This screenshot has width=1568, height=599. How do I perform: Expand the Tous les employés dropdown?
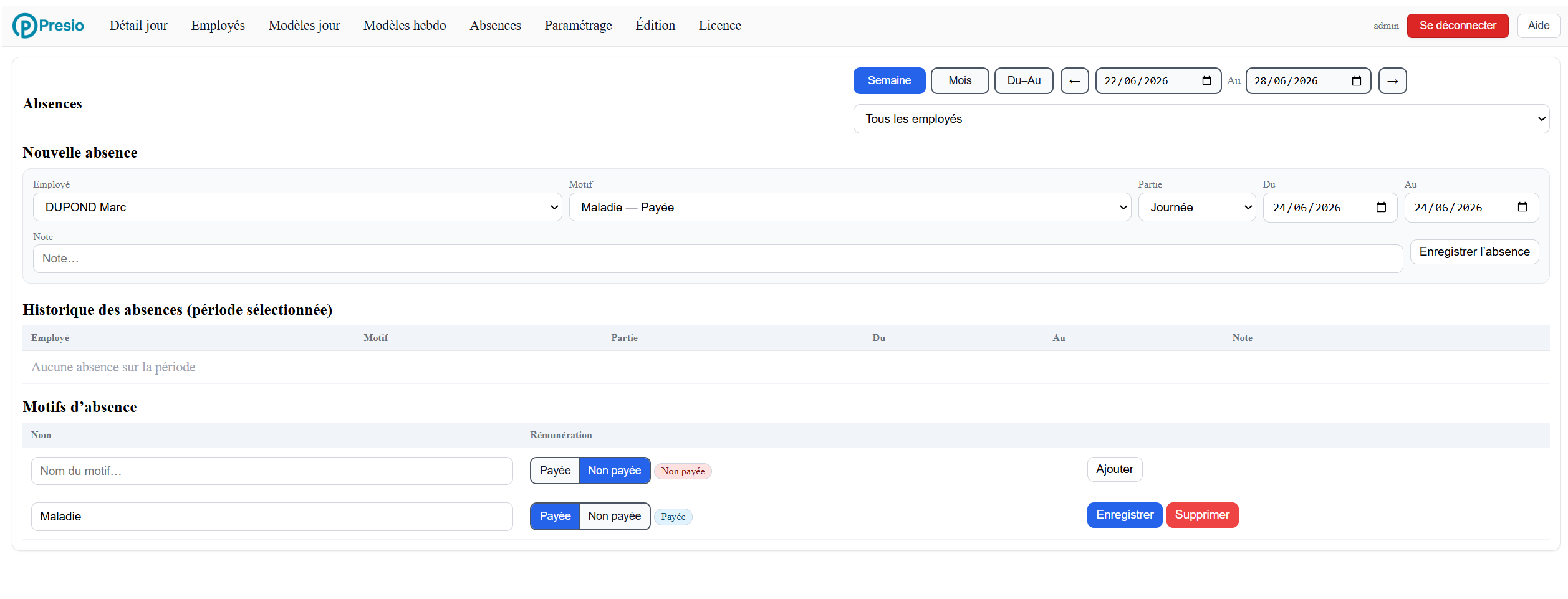[x=1201, y=119]
